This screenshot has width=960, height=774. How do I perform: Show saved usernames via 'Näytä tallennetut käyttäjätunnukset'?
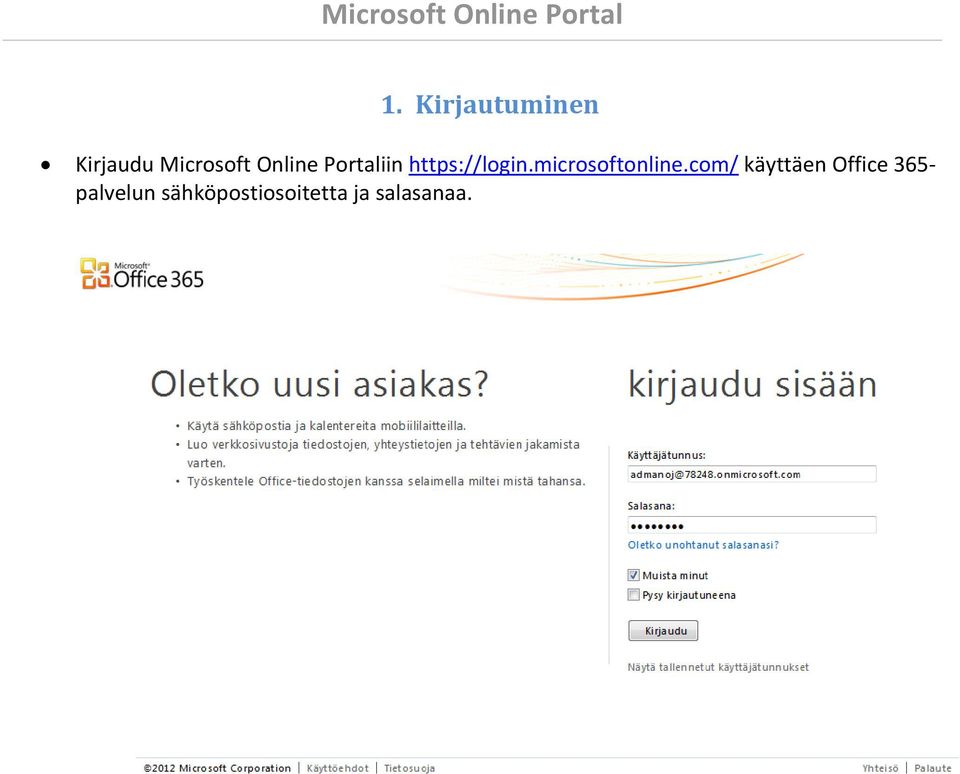718,667
